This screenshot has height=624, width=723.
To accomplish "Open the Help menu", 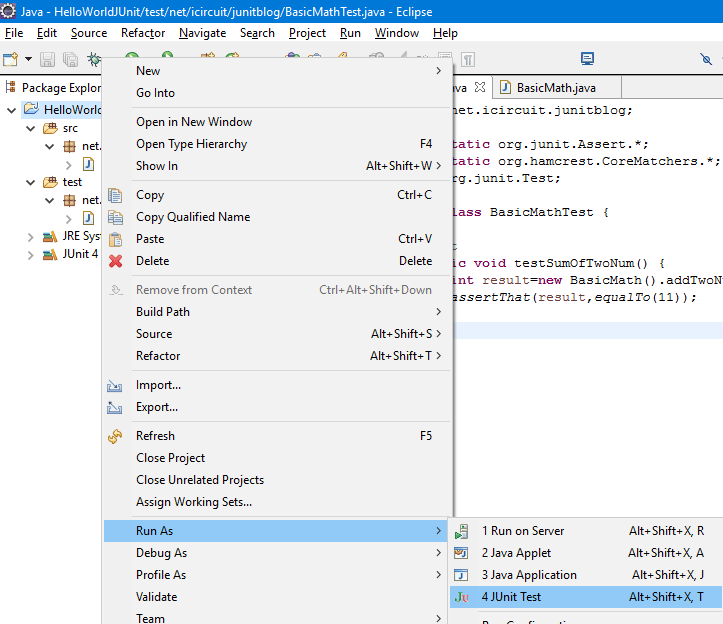I will point(445,33).
